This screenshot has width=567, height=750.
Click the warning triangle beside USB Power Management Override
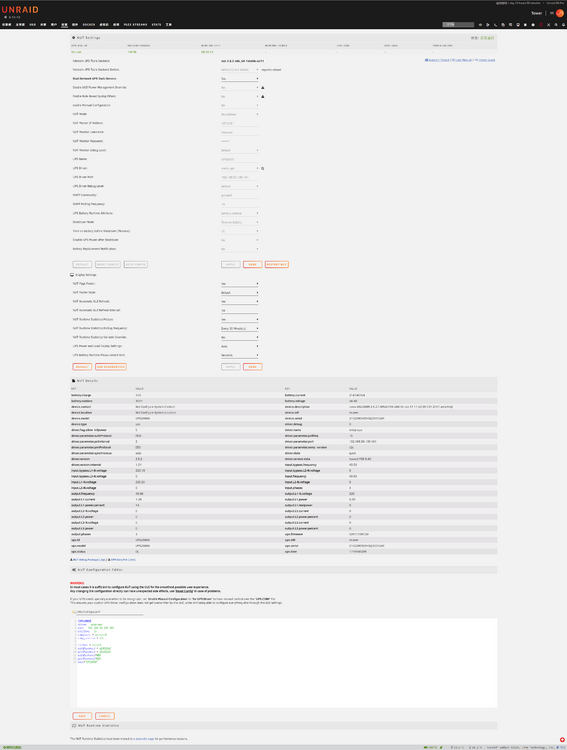[263, 88]
